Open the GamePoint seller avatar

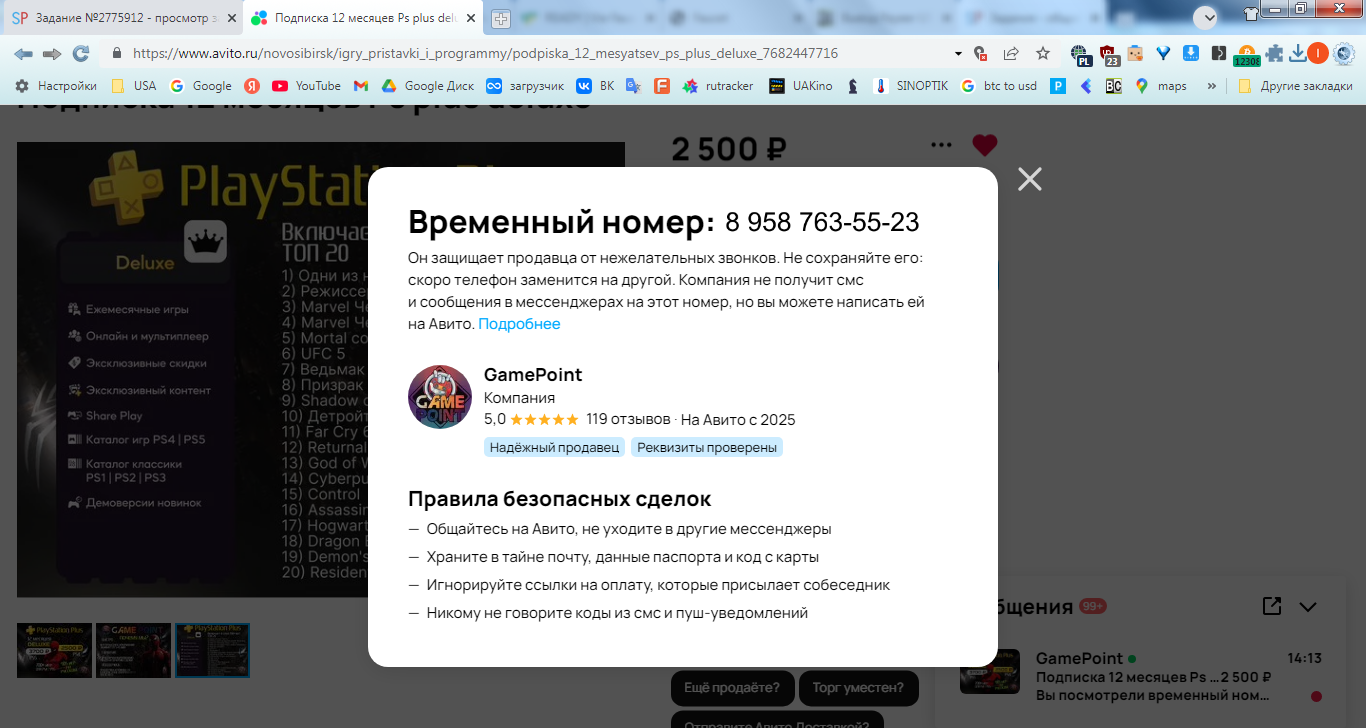440,397
